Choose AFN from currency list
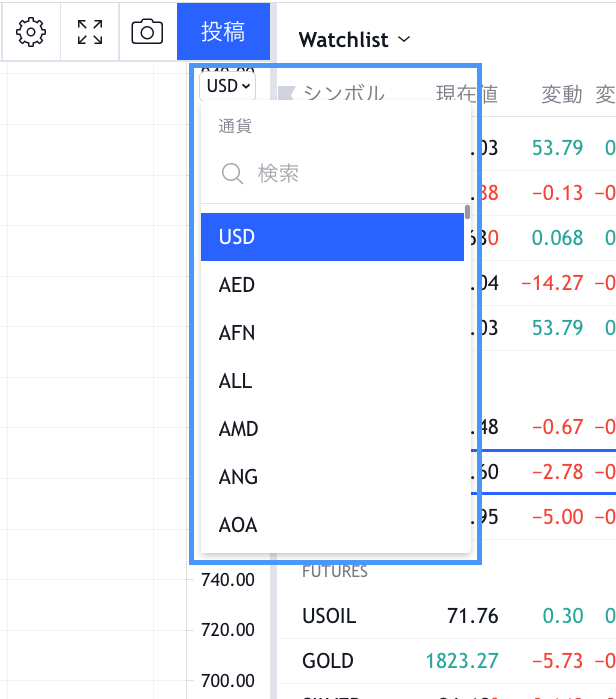 click(x=332, y=333)
